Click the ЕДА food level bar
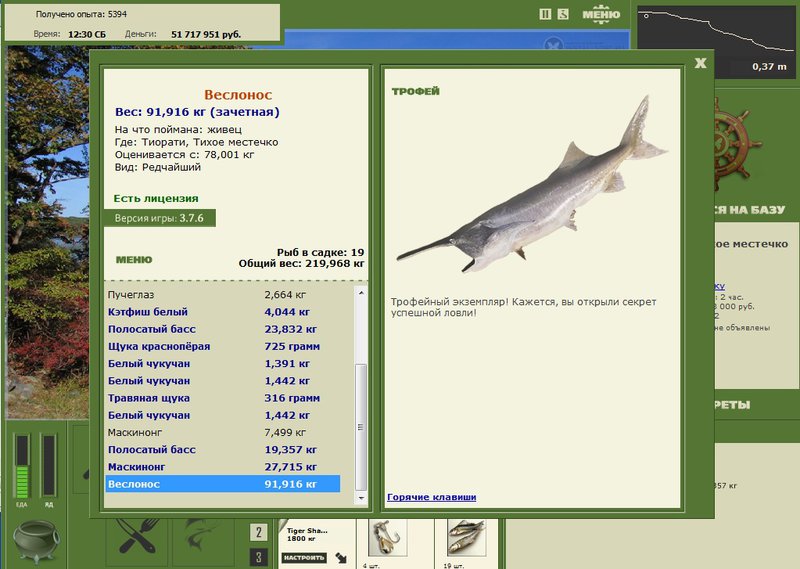Viewport: 800px width, 569px height. coord(22,466)
